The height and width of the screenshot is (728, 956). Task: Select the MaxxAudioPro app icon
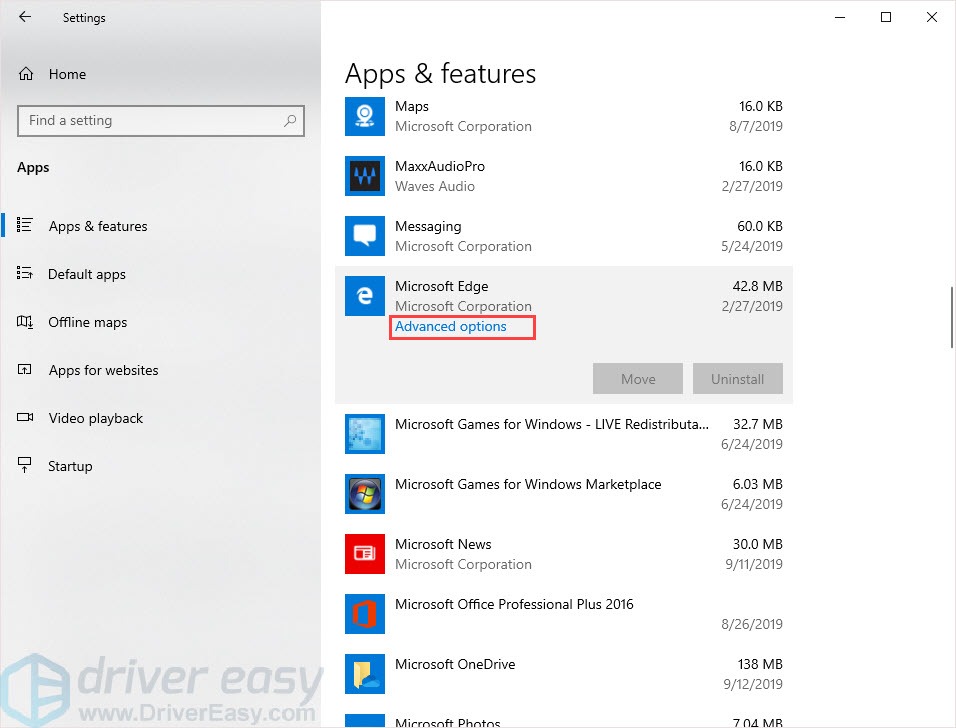click(x=365, y=176)
